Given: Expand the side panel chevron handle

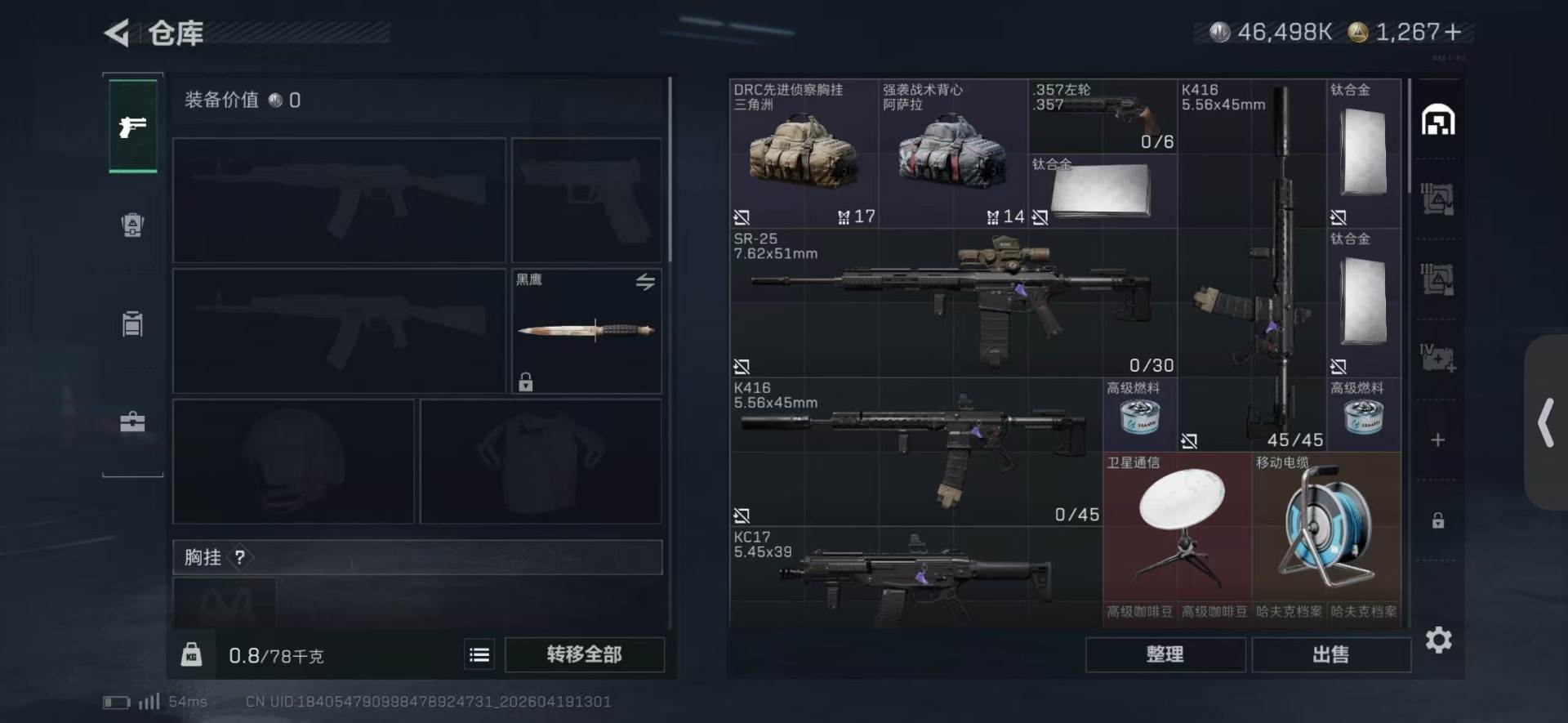Looking at the screenshot, I should click(1546, 422).
